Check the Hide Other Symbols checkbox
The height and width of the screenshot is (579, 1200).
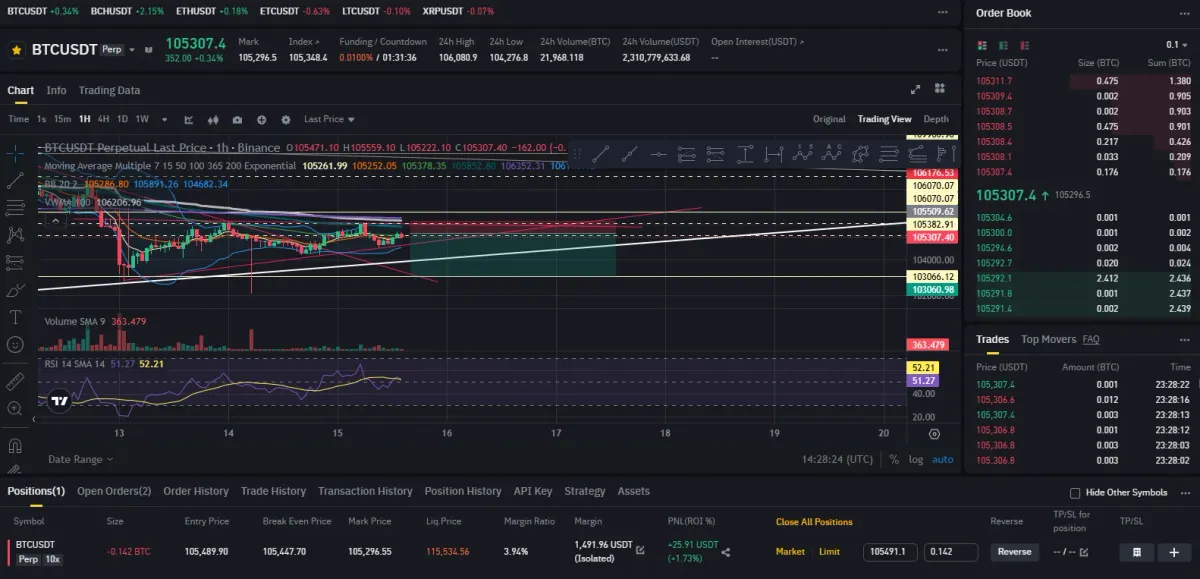coord(1075,493)
